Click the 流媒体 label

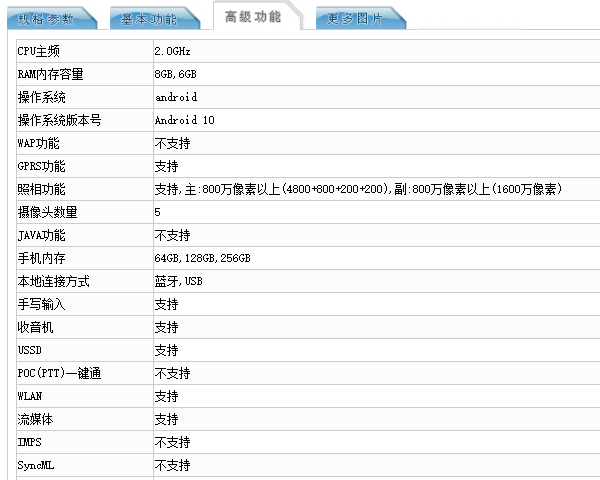35,419
